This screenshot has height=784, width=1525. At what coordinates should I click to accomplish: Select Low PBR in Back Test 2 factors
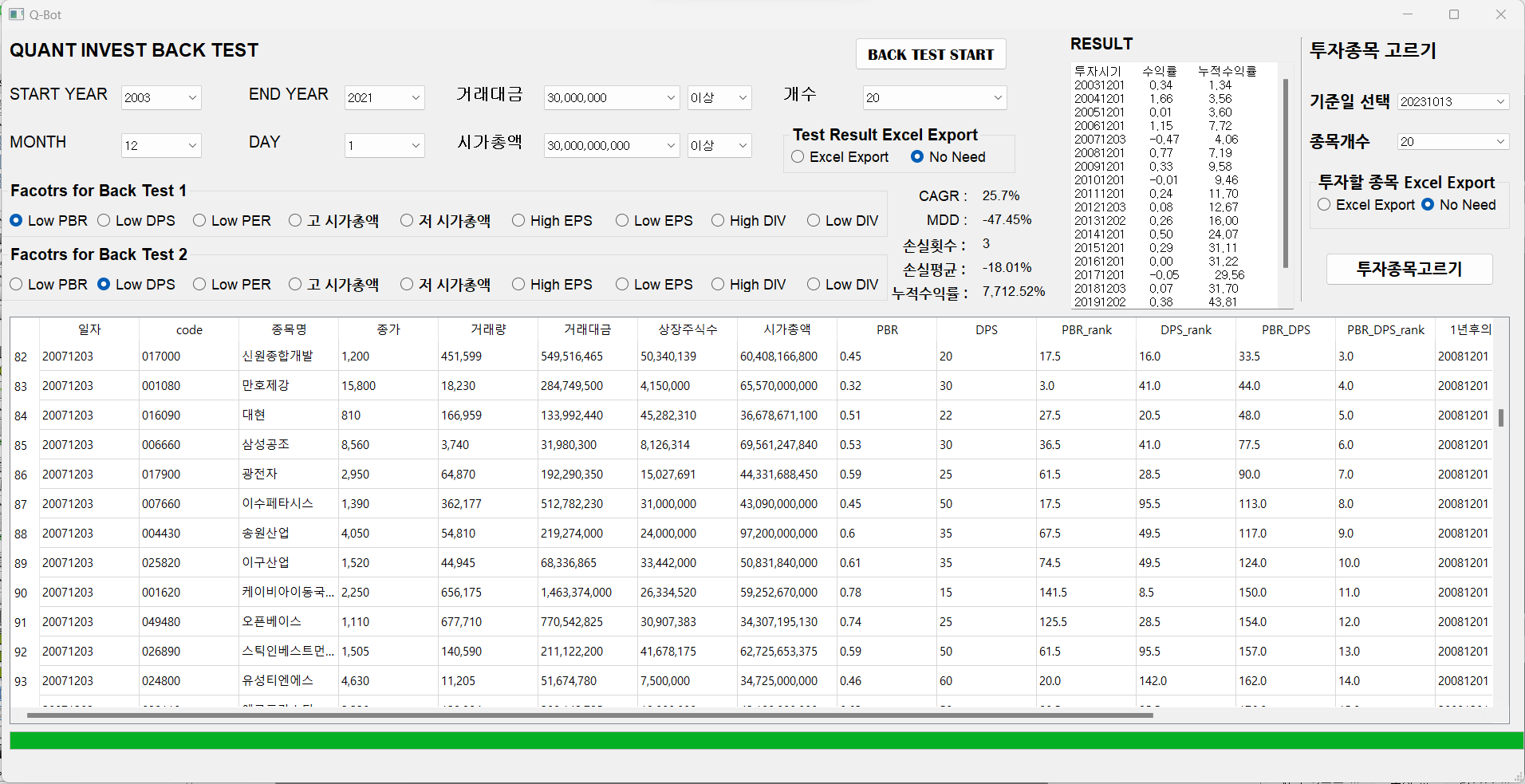coord(49,285)
